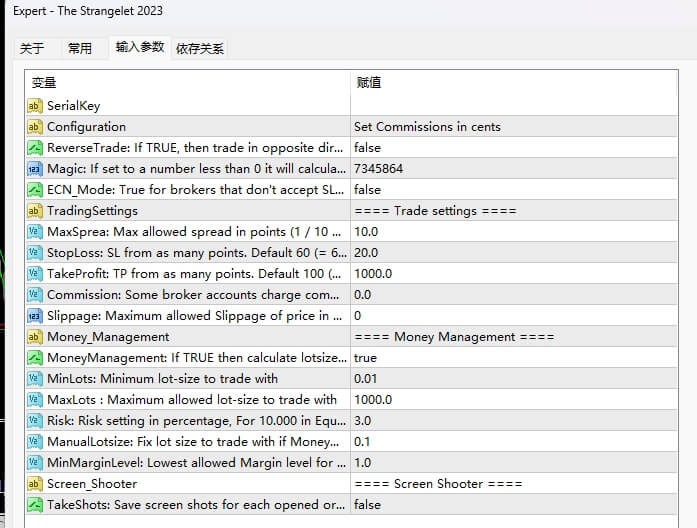Select the 'Magic: If set to a number' row
The image size is (697, 528).
[x=196, y=169]
